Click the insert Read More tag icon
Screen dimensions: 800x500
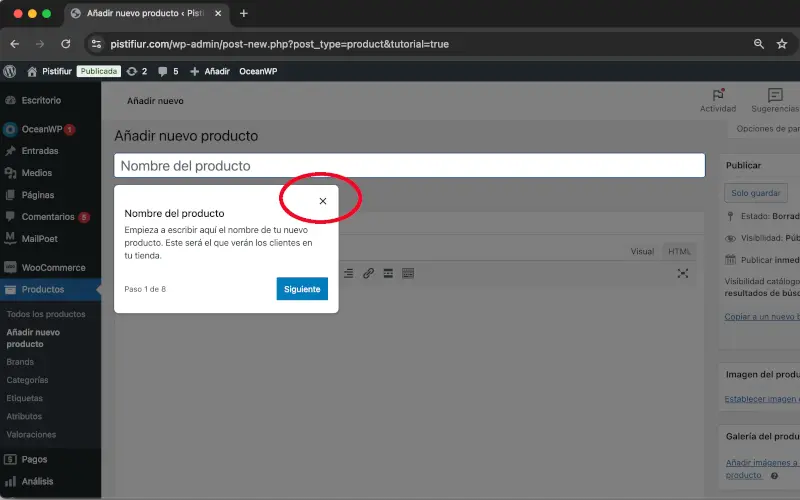tap(388, 273)
